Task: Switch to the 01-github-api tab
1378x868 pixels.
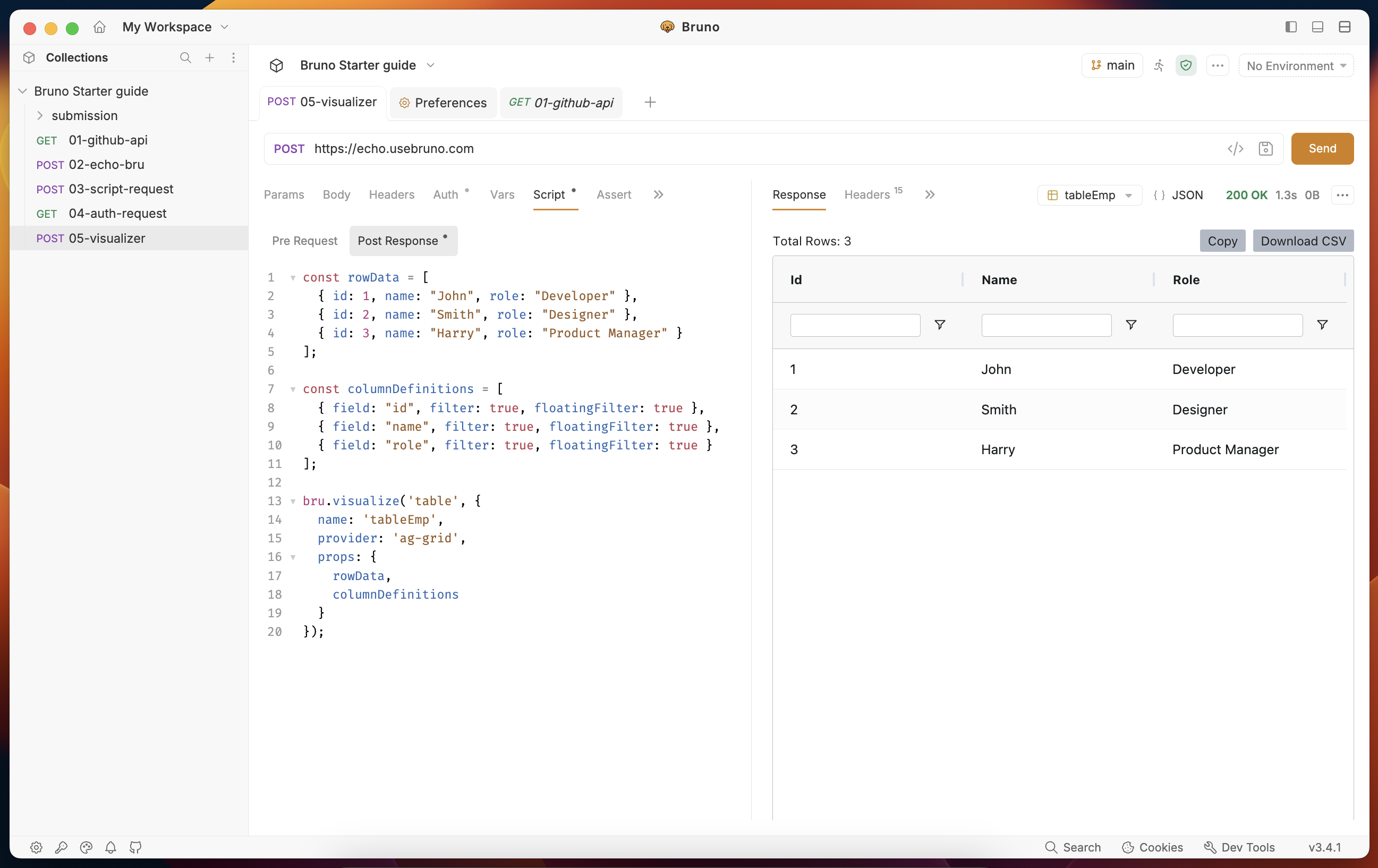Action: (561, 103)
